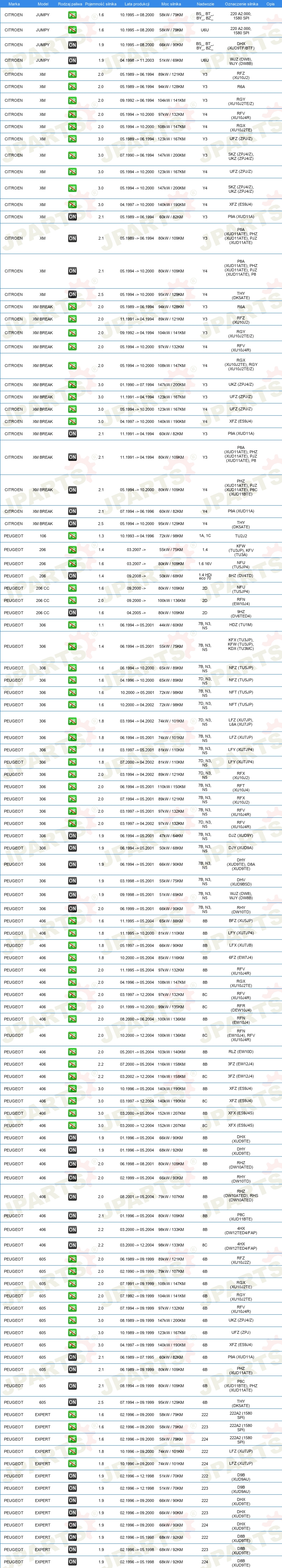The width and height of the screenshot is (282, 1568).
Task: Click diesel ON icon for Peugeot 605 2.5 THY
Action: (x=72, y=1402)
